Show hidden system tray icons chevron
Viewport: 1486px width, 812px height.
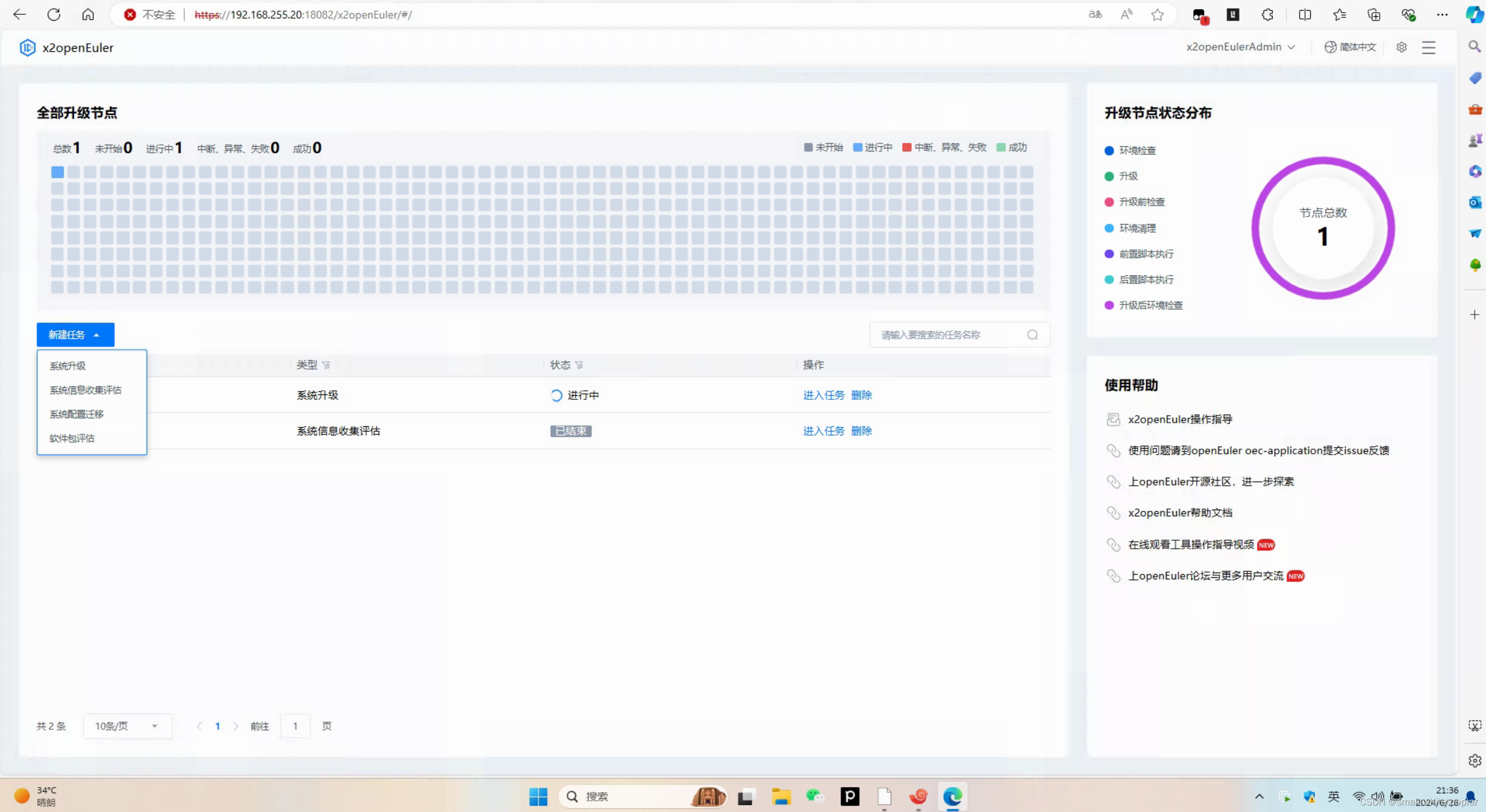(x=1259, y=796)
